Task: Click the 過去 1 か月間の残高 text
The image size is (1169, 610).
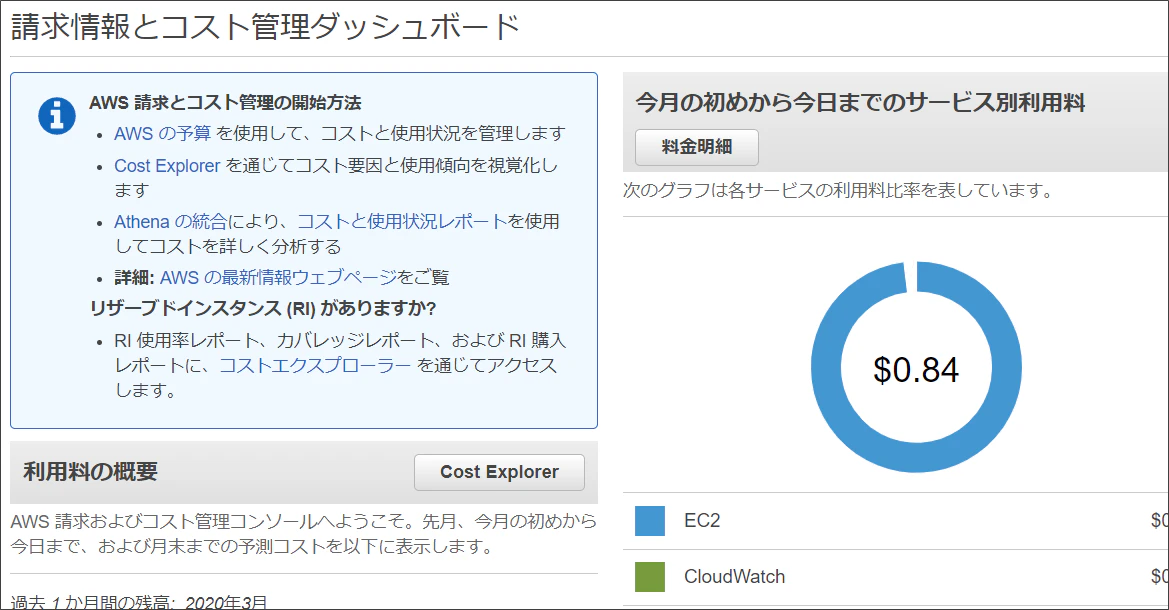Action: coord(92,603)
